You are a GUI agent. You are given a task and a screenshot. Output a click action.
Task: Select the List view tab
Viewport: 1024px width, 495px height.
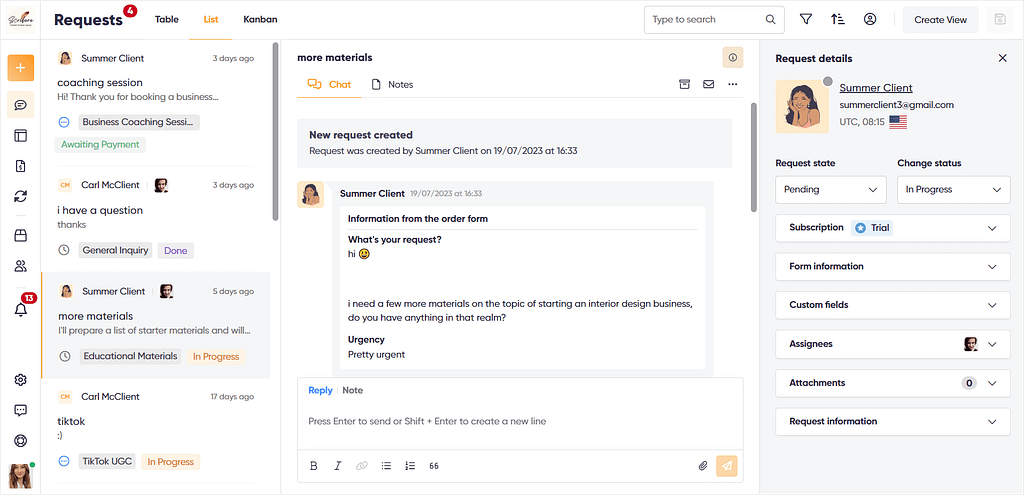[x=210, y=20]
